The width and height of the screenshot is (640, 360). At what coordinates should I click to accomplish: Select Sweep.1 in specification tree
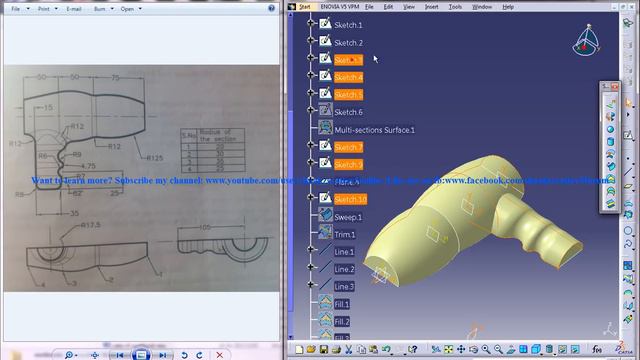[x=348, y=217]
